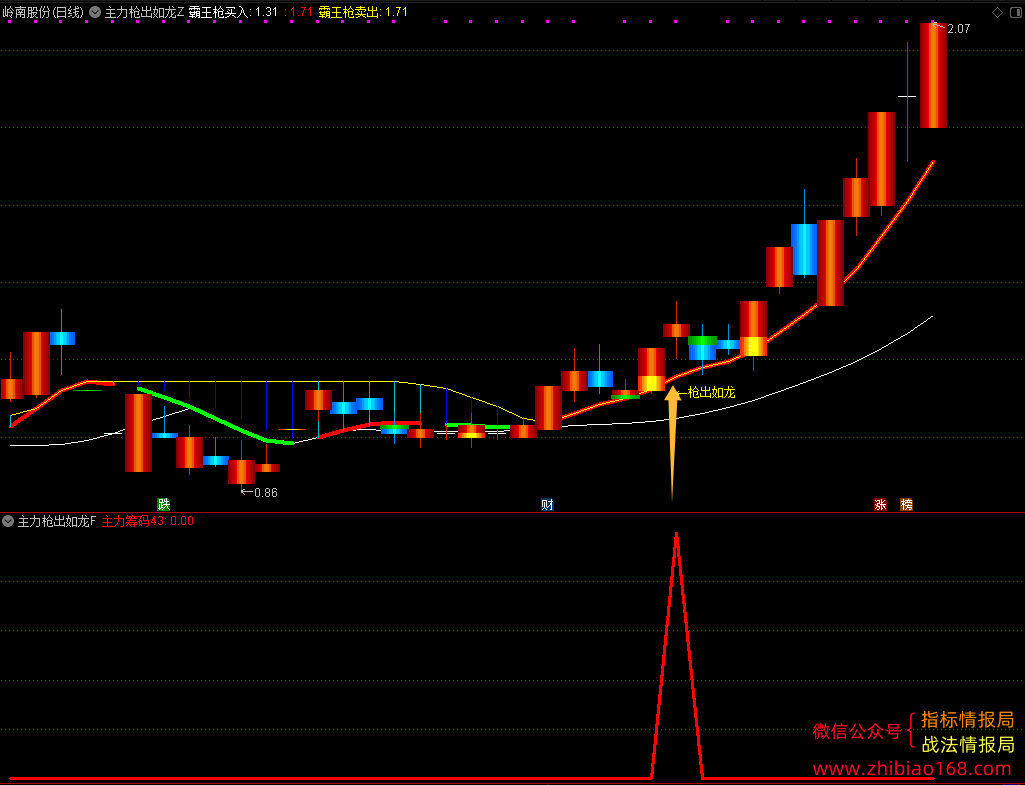Click the green 跌 event marker

coord(163,504)
